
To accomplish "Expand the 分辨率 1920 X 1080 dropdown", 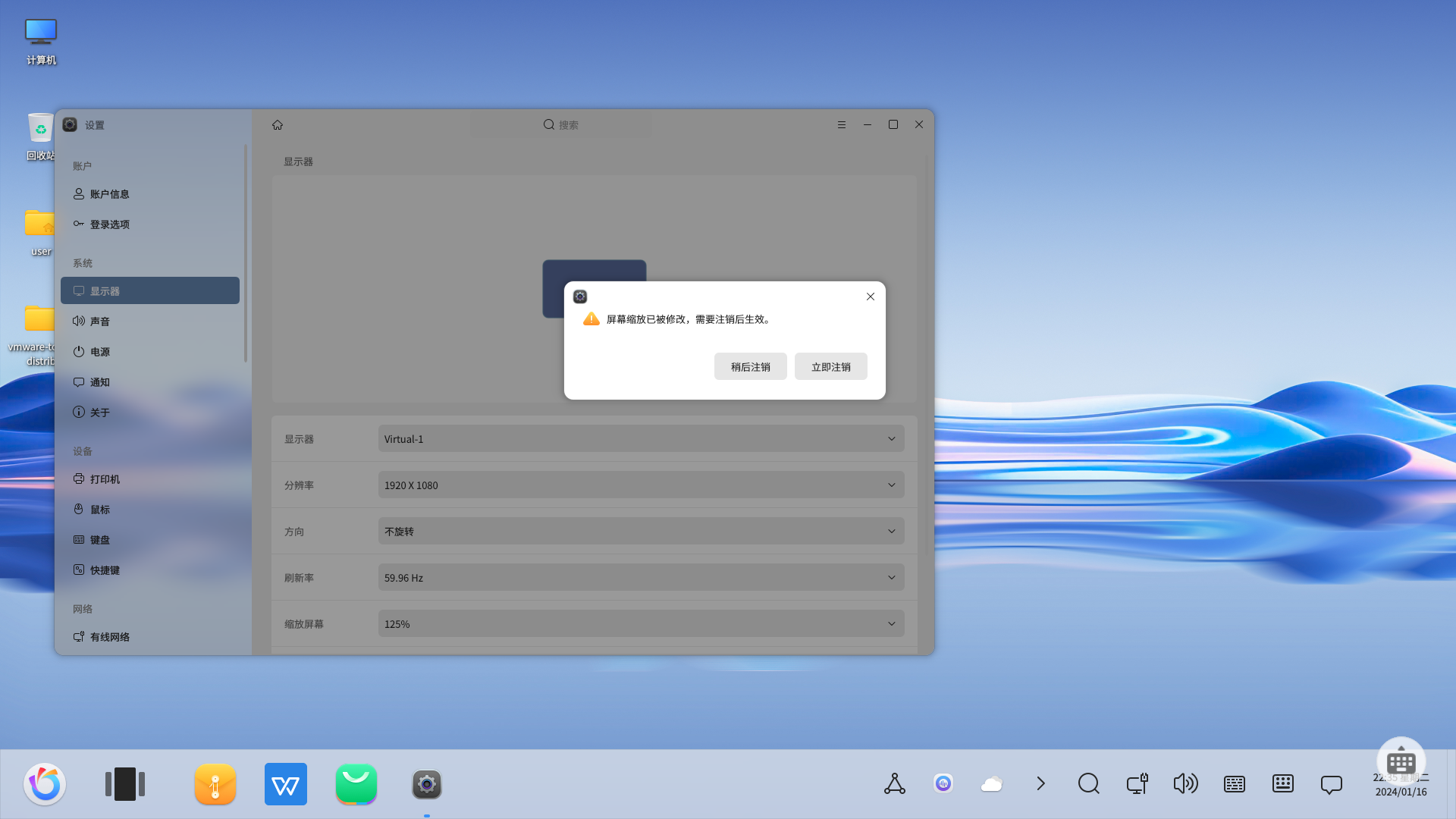I will coord(641,485).
